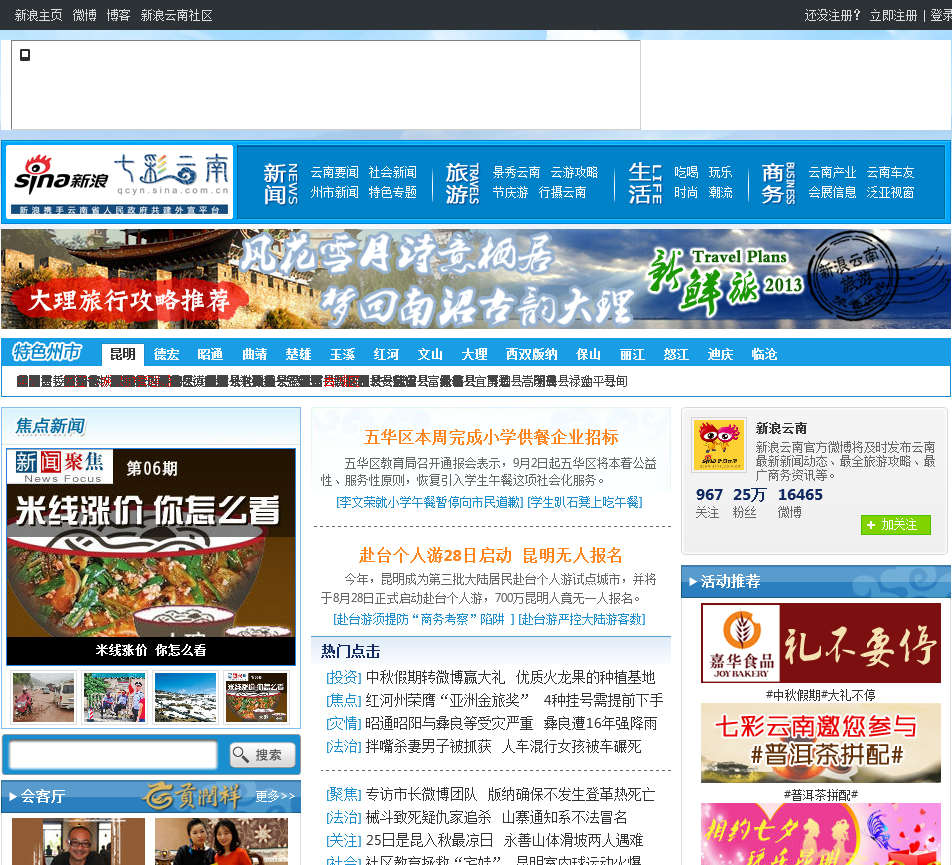The image size is (952, 865).
Task: Select the 玉溪 city tab
Action: [x=342, y=354]
